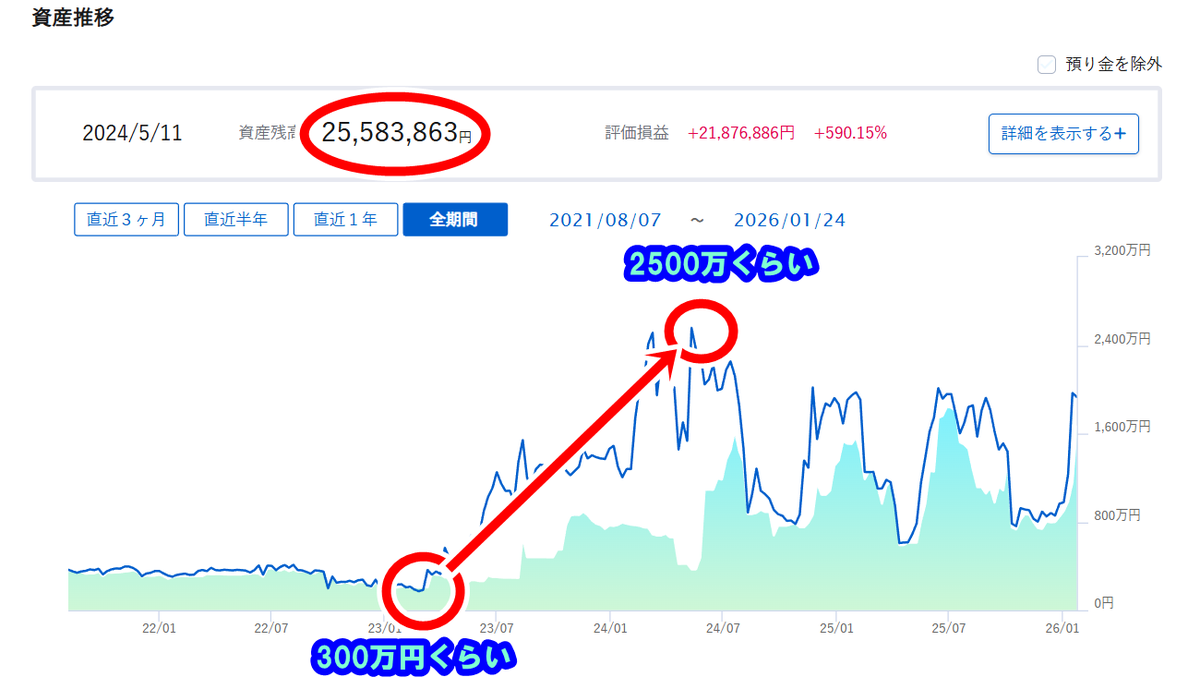
Task: Select the 全期間 period tab
Action: click(x=455, y=220)
